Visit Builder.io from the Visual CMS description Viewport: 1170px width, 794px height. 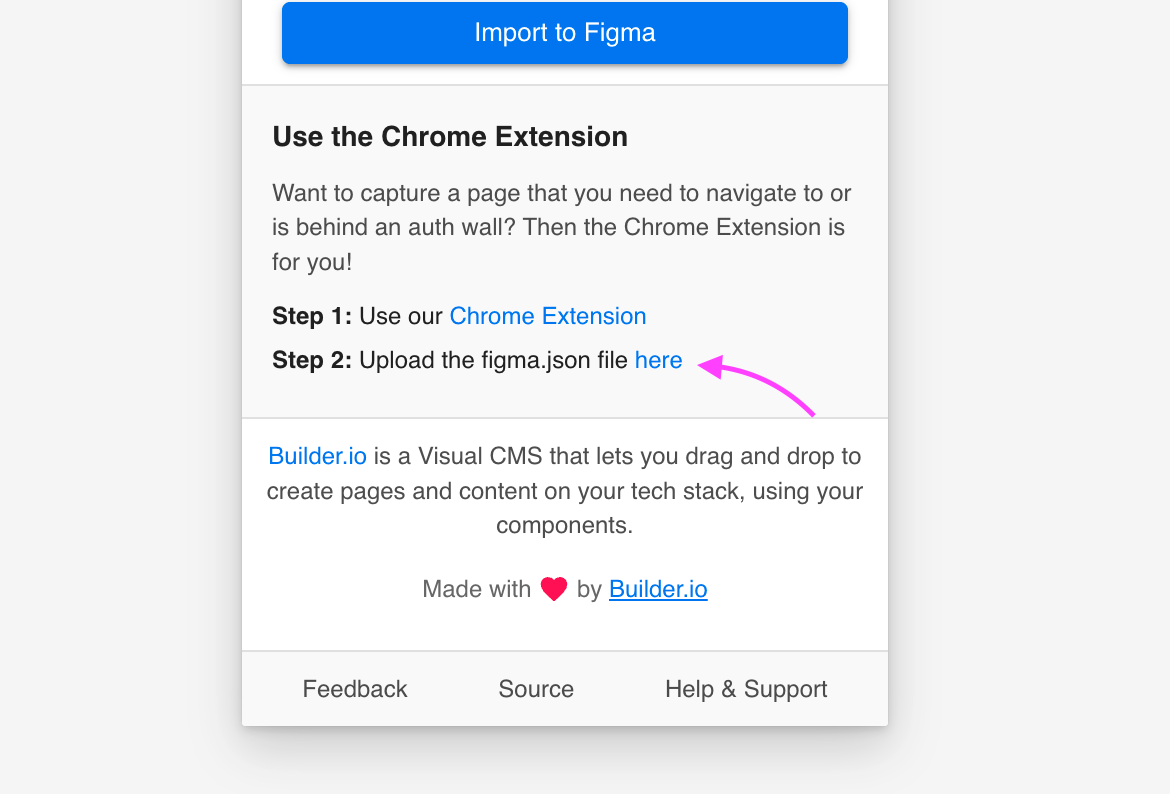point(317,456)
